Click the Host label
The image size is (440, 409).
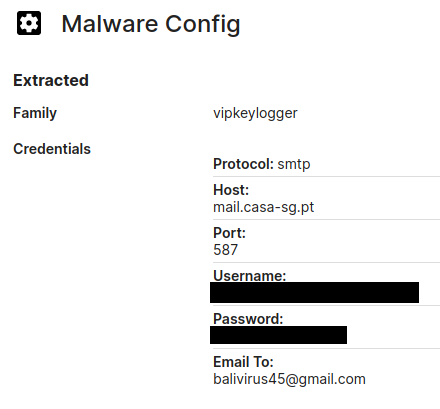coord(231,190)
